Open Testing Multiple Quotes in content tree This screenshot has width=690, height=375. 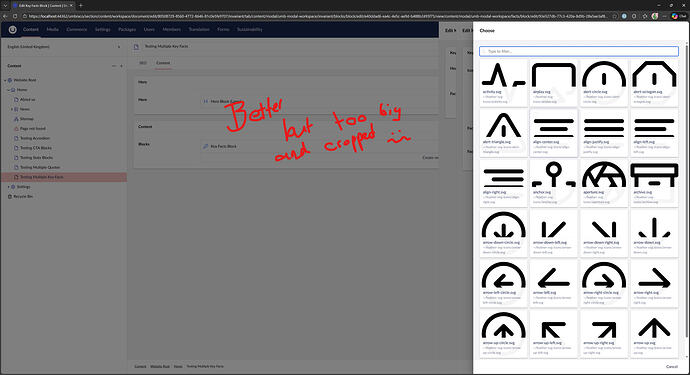(40, 167)
